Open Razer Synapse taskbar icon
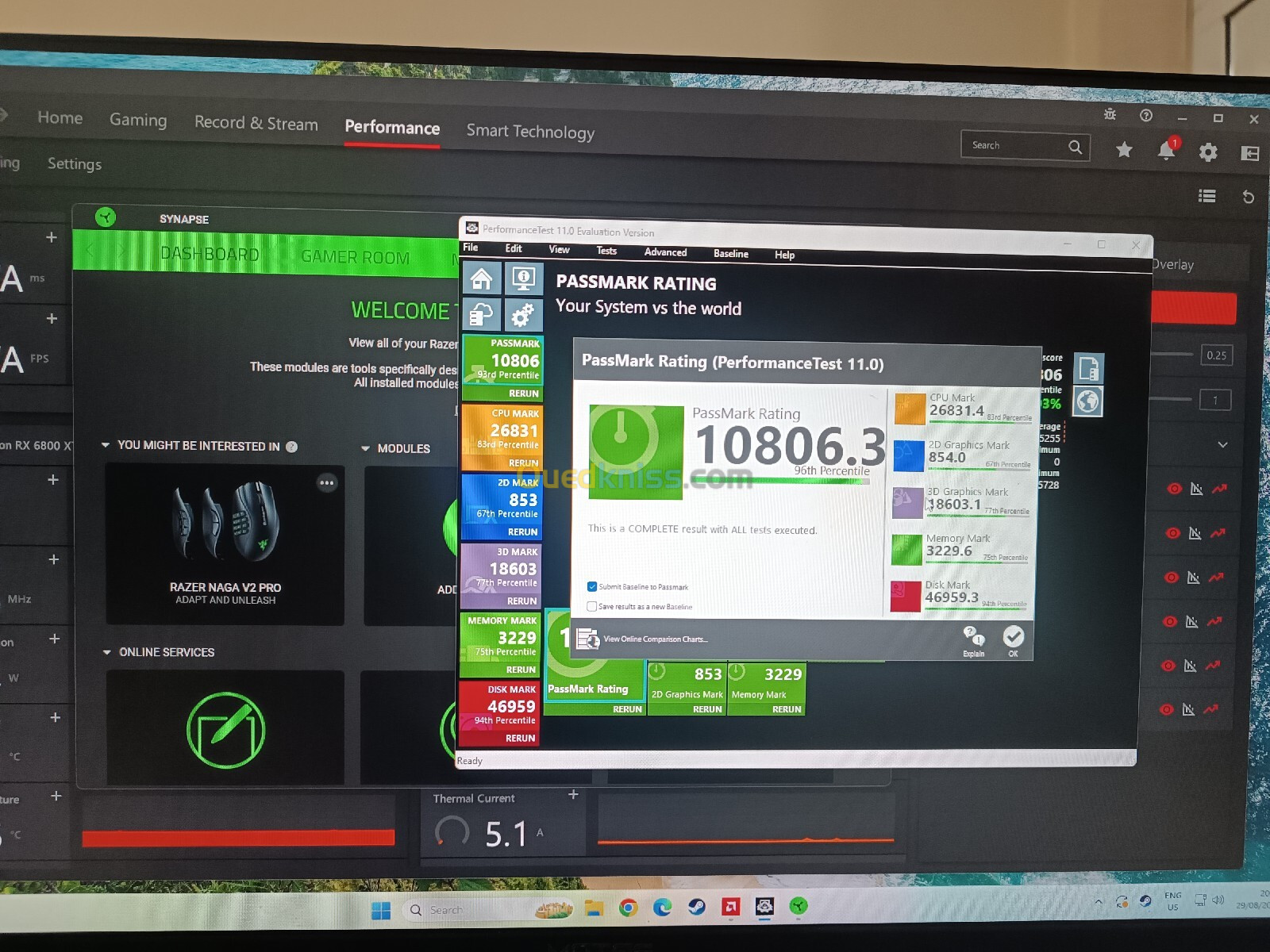This screenshot has height=952, width=1270. pos(799,906)
